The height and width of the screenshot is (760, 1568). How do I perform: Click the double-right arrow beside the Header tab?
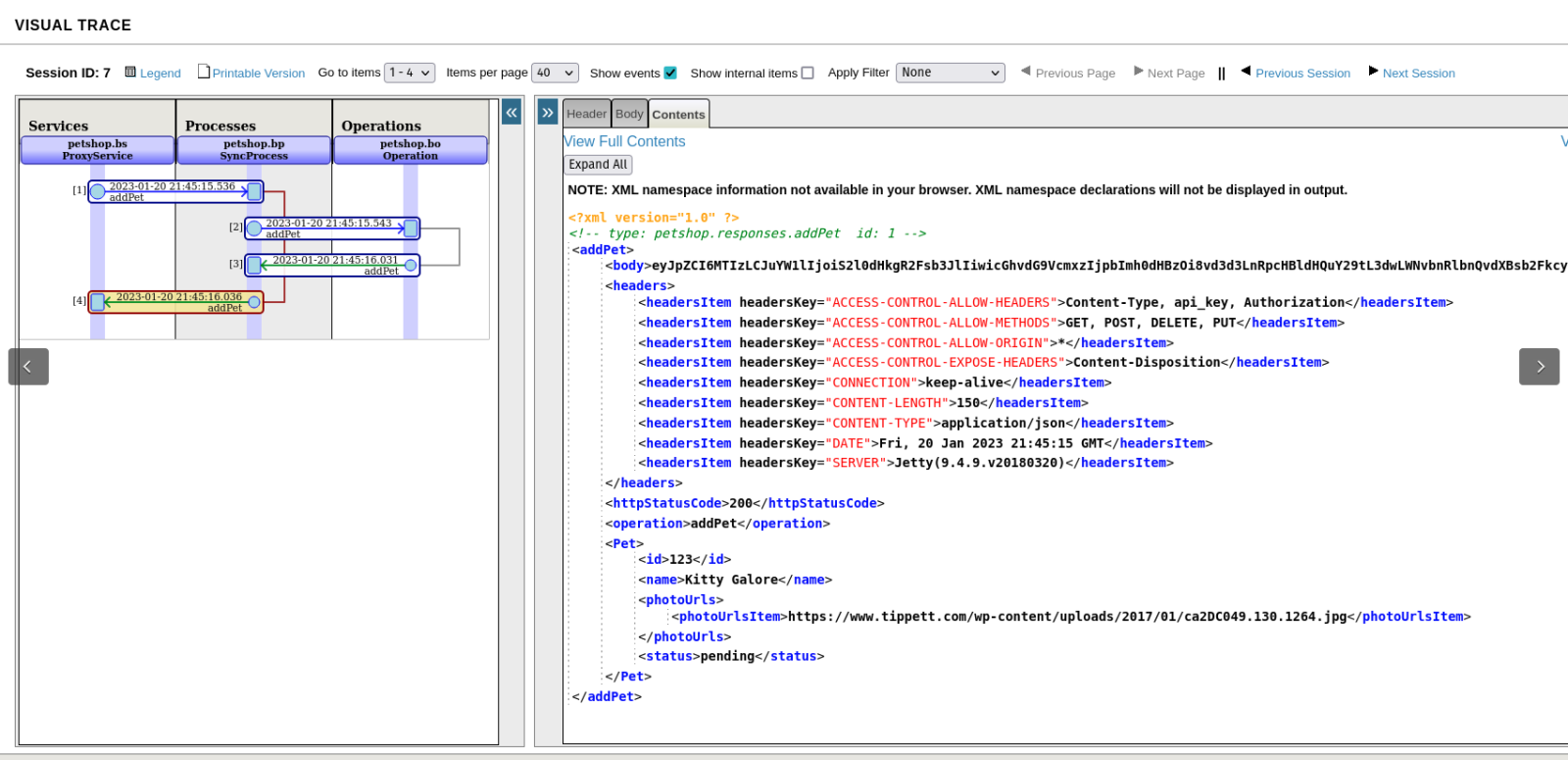pyautogui.click(x=548, y=113)
